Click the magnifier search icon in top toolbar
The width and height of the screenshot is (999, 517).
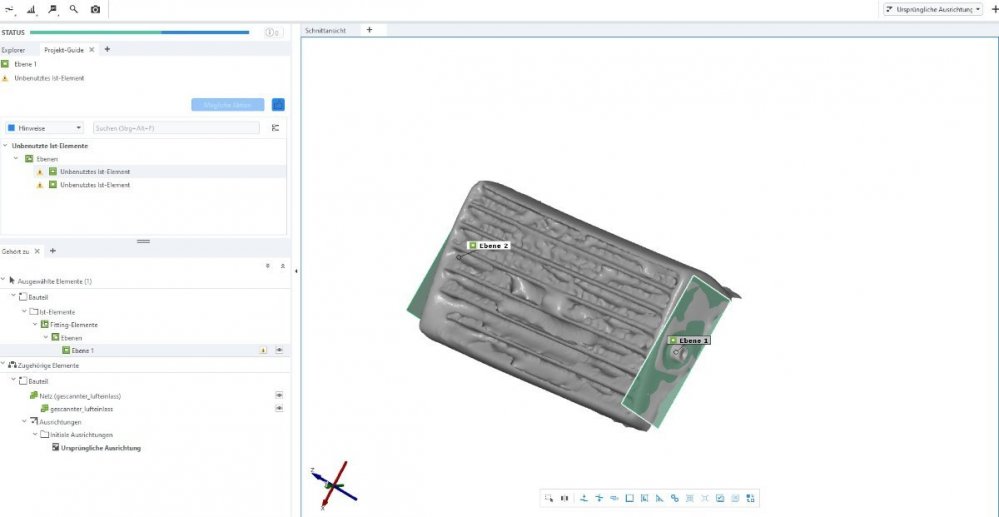[74, 8]
